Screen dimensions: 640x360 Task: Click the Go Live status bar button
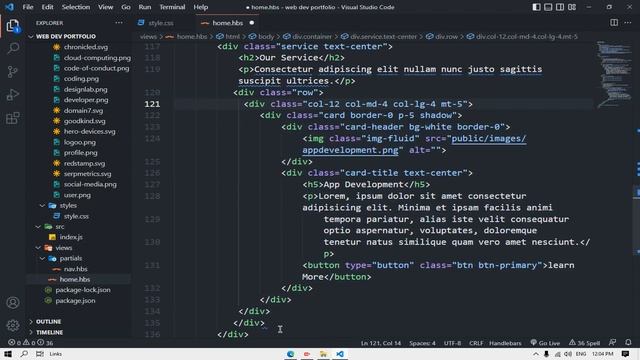coord(545,343)
